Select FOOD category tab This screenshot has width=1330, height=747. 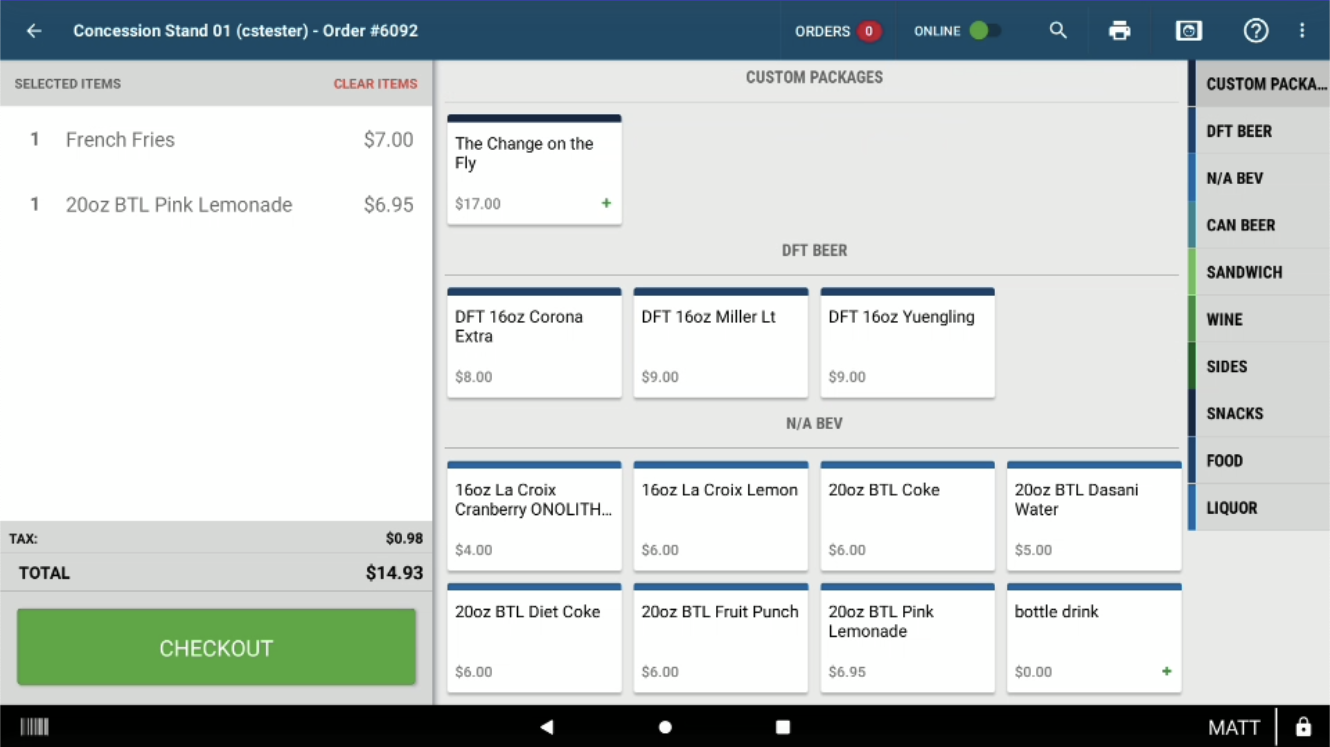1259,460
